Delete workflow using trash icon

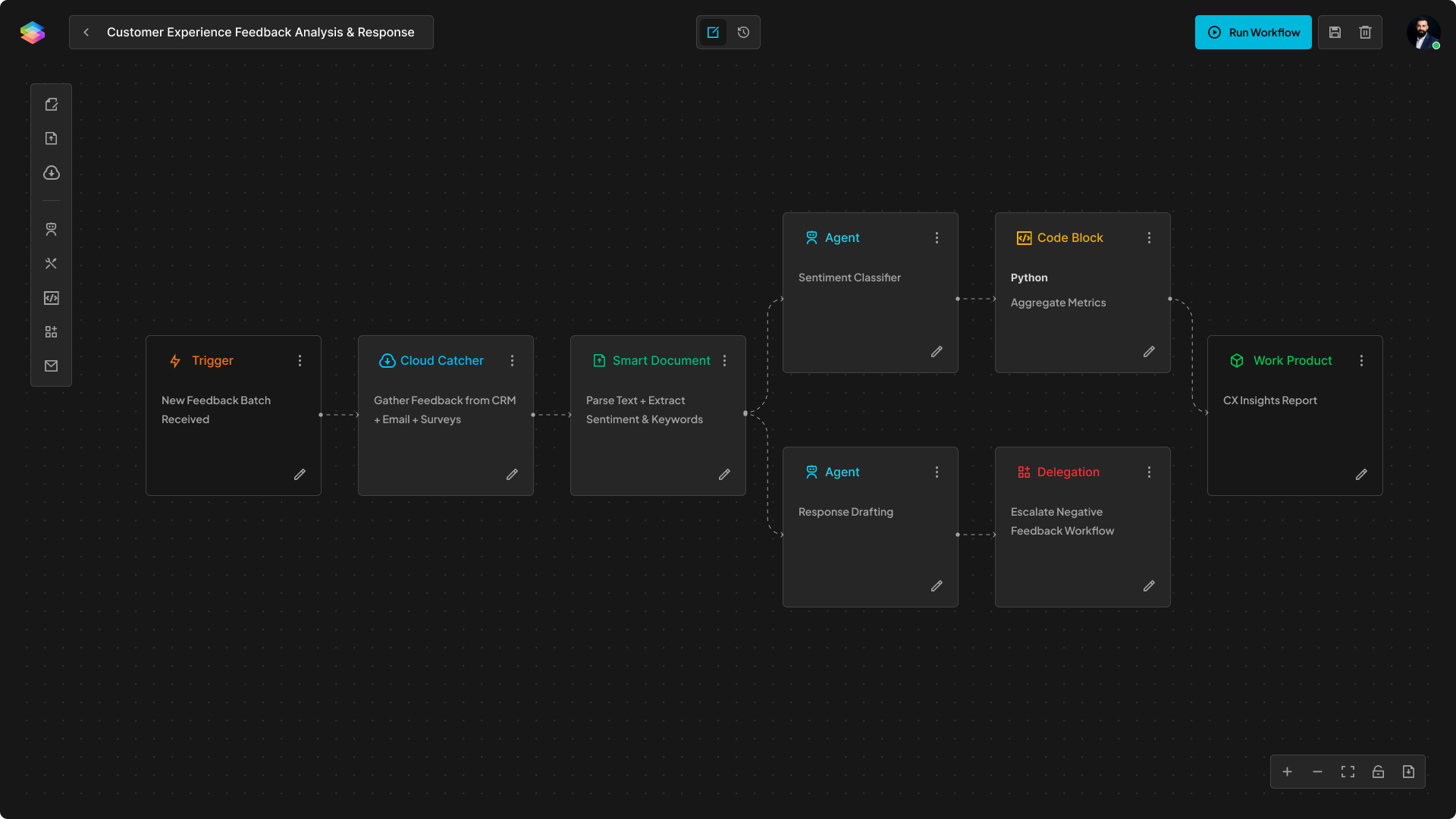(x=1365, y=33)
